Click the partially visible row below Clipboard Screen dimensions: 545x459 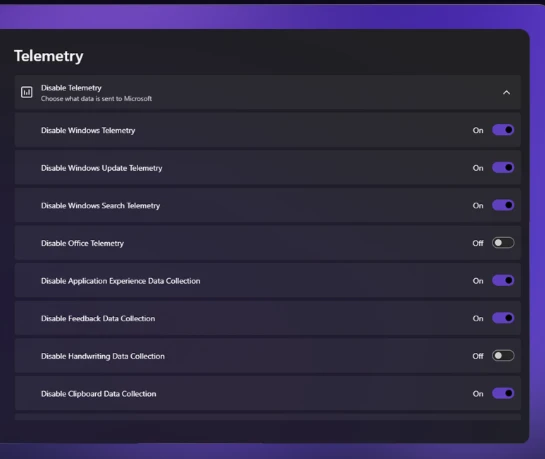tap(268, 417)
